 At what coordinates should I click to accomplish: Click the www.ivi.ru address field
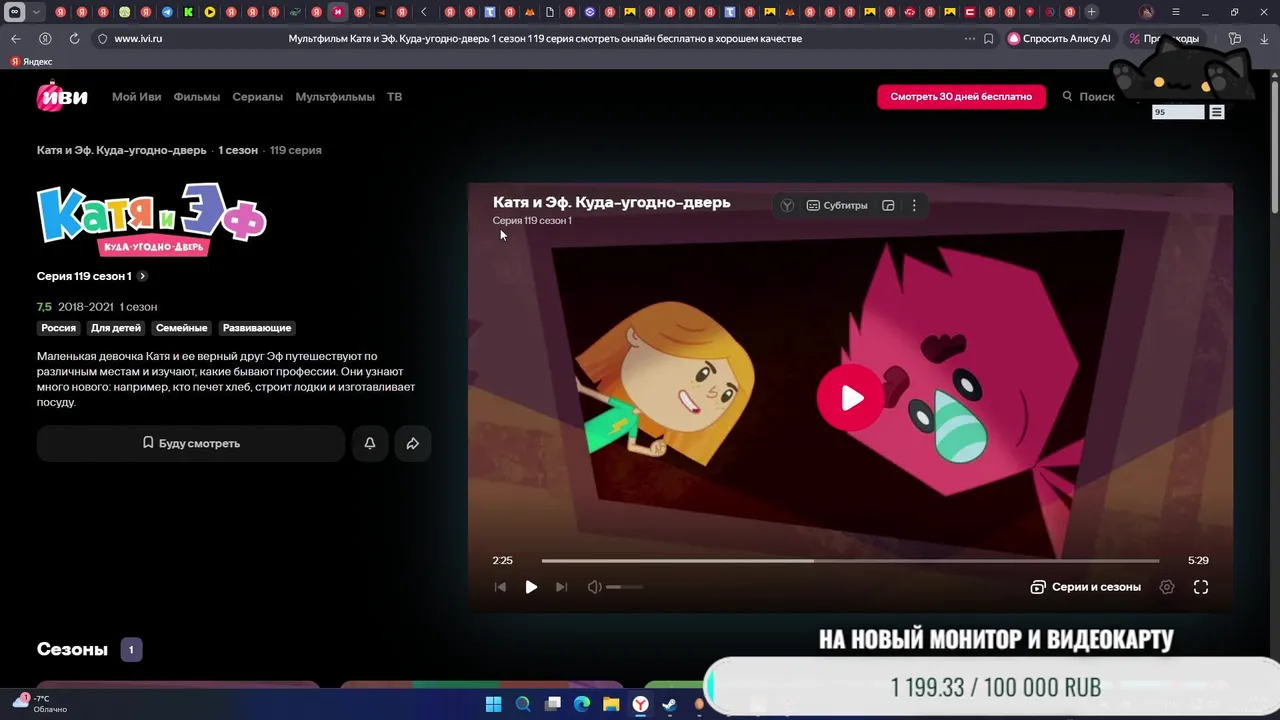tap(138, 39)
